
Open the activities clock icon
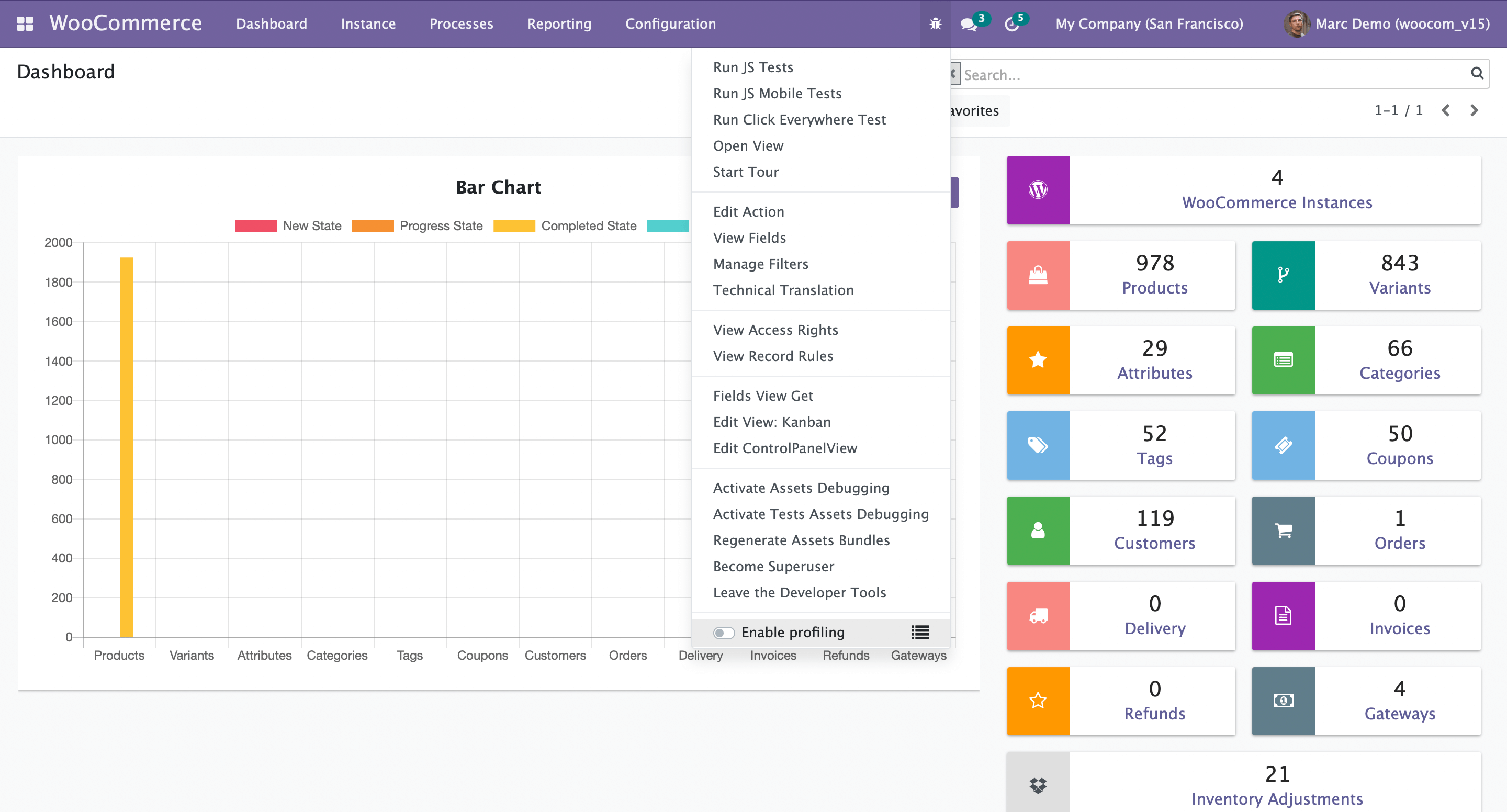pyautogui.click(x=1011, y=24)
